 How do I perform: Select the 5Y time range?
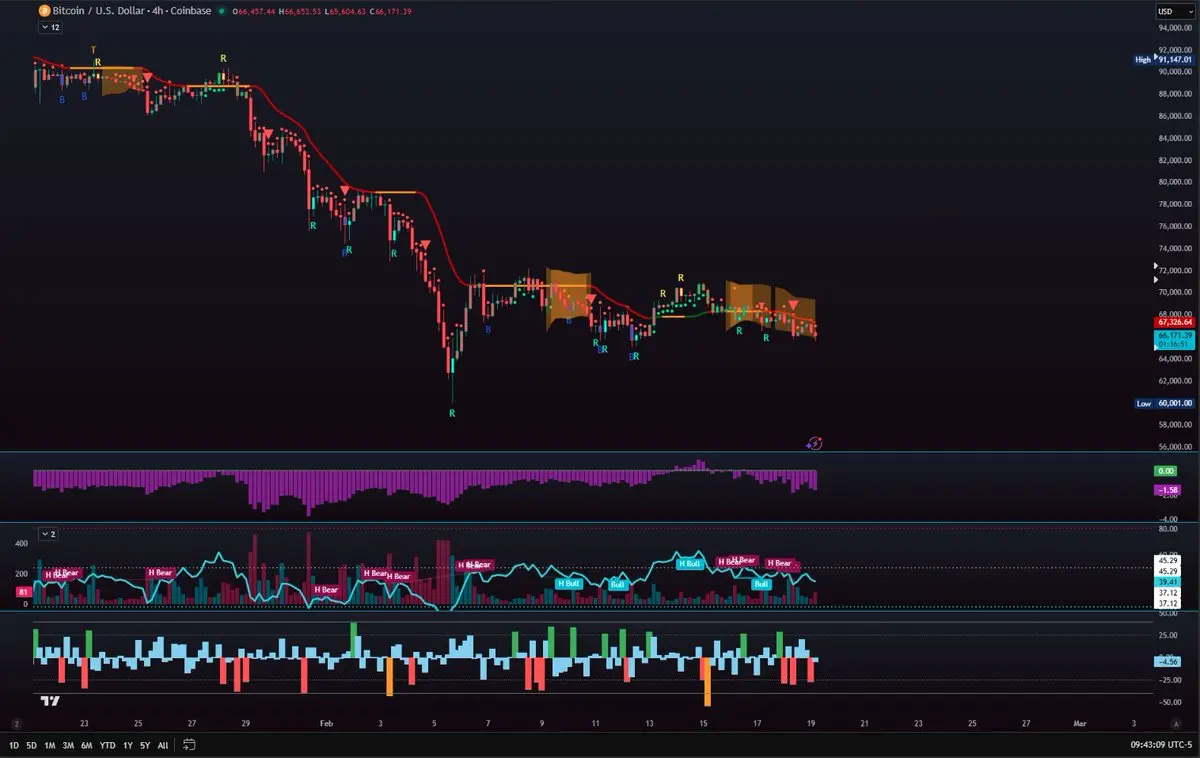tap(145, 745)
